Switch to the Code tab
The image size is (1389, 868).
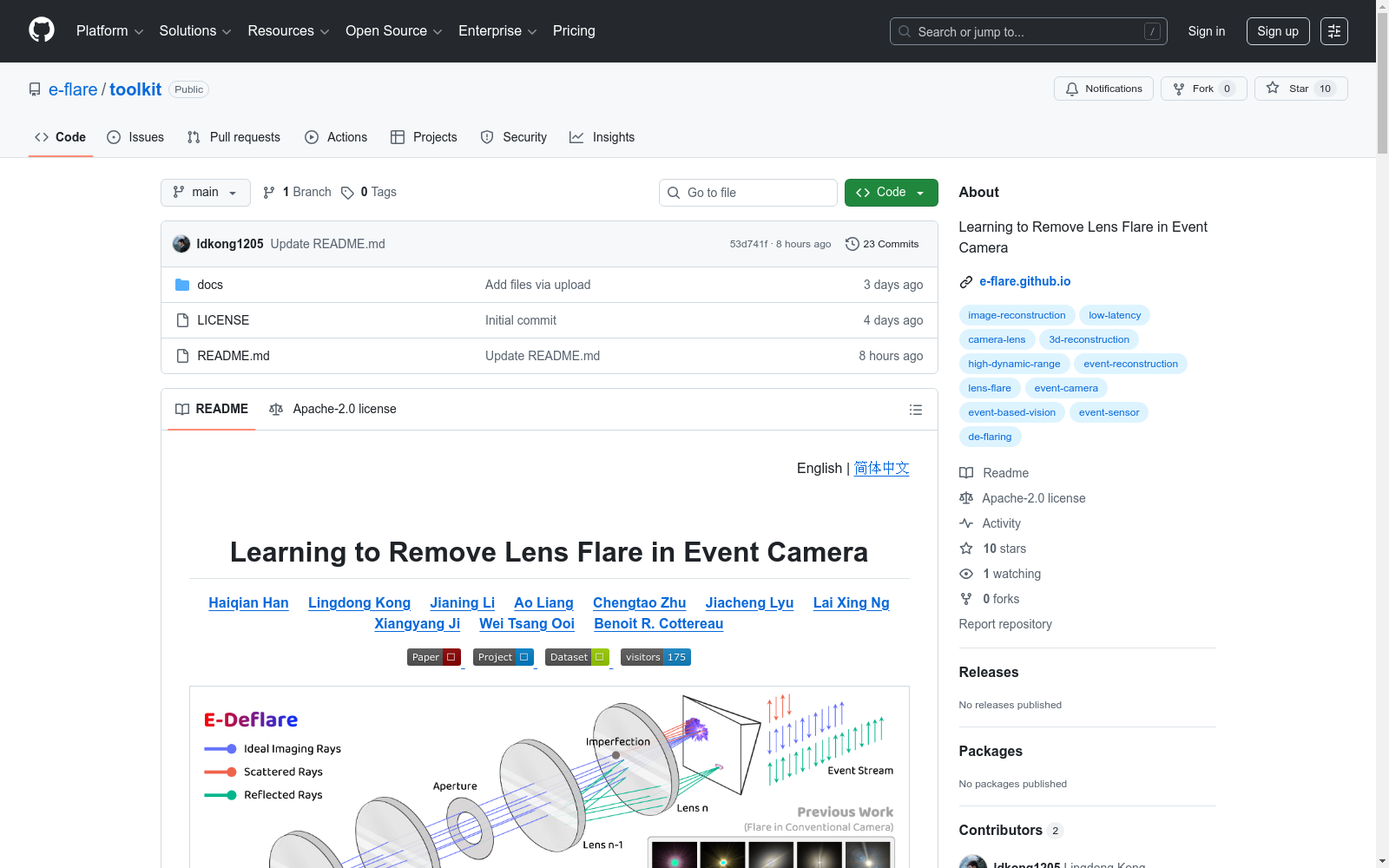point(60,137)
